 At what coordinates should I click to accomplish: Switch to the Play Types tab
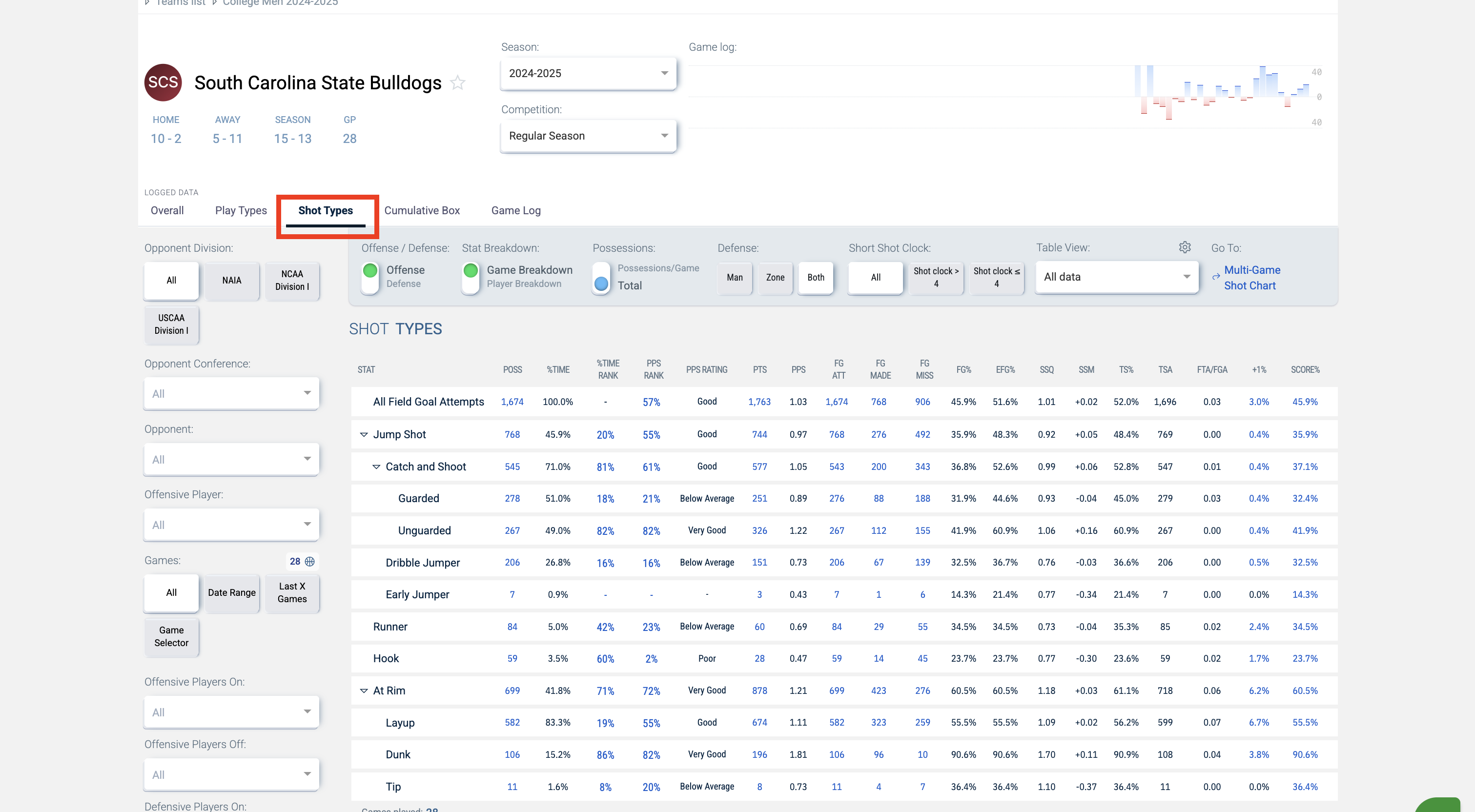coord(241,211)
